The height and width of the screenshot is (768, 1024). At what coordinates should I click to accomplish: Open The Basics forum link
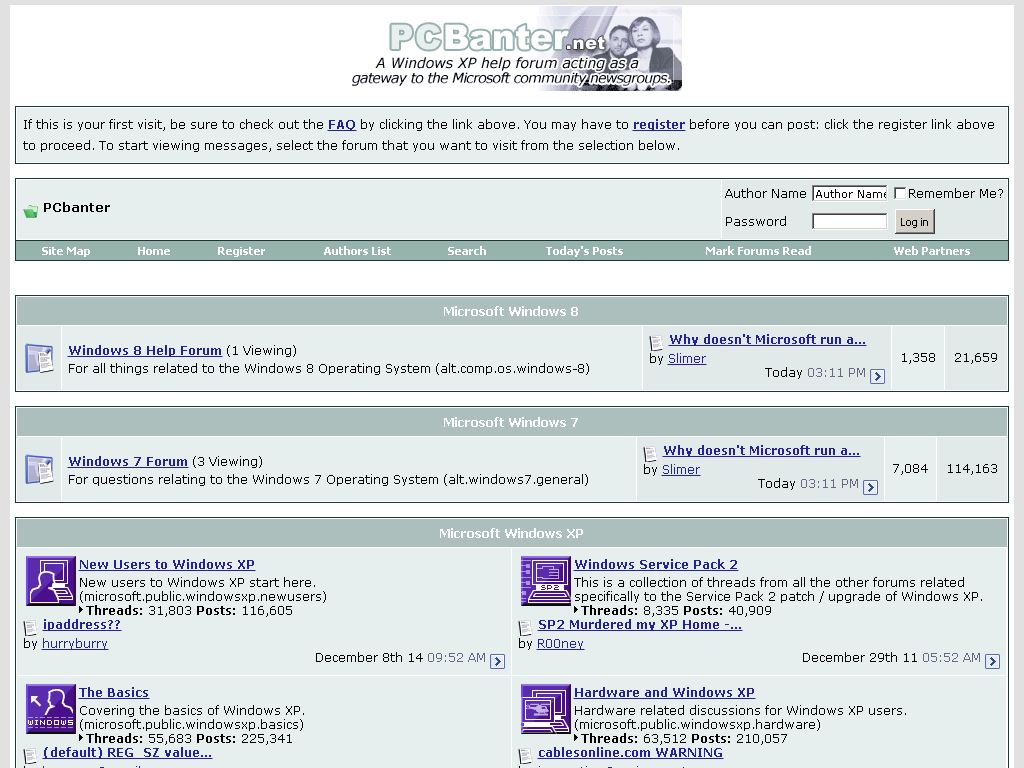pos(114,692)
